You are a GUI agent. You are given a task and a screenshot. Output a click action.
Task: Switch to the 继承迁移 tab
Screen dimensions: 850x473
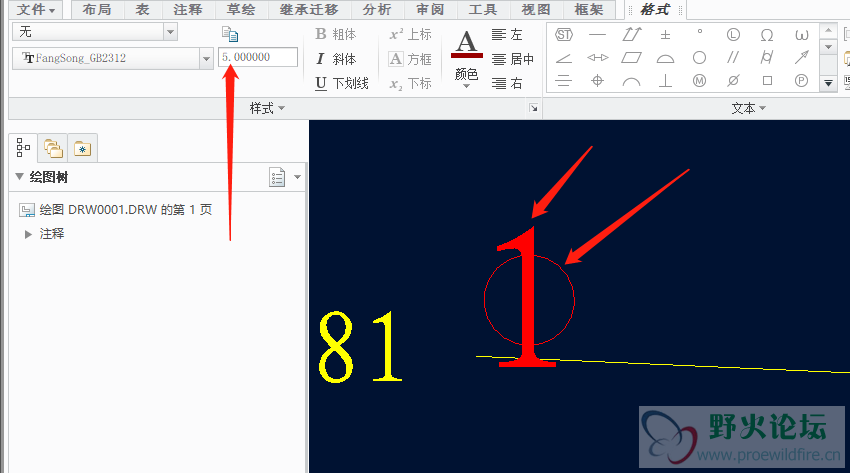(x=309, y=10)
